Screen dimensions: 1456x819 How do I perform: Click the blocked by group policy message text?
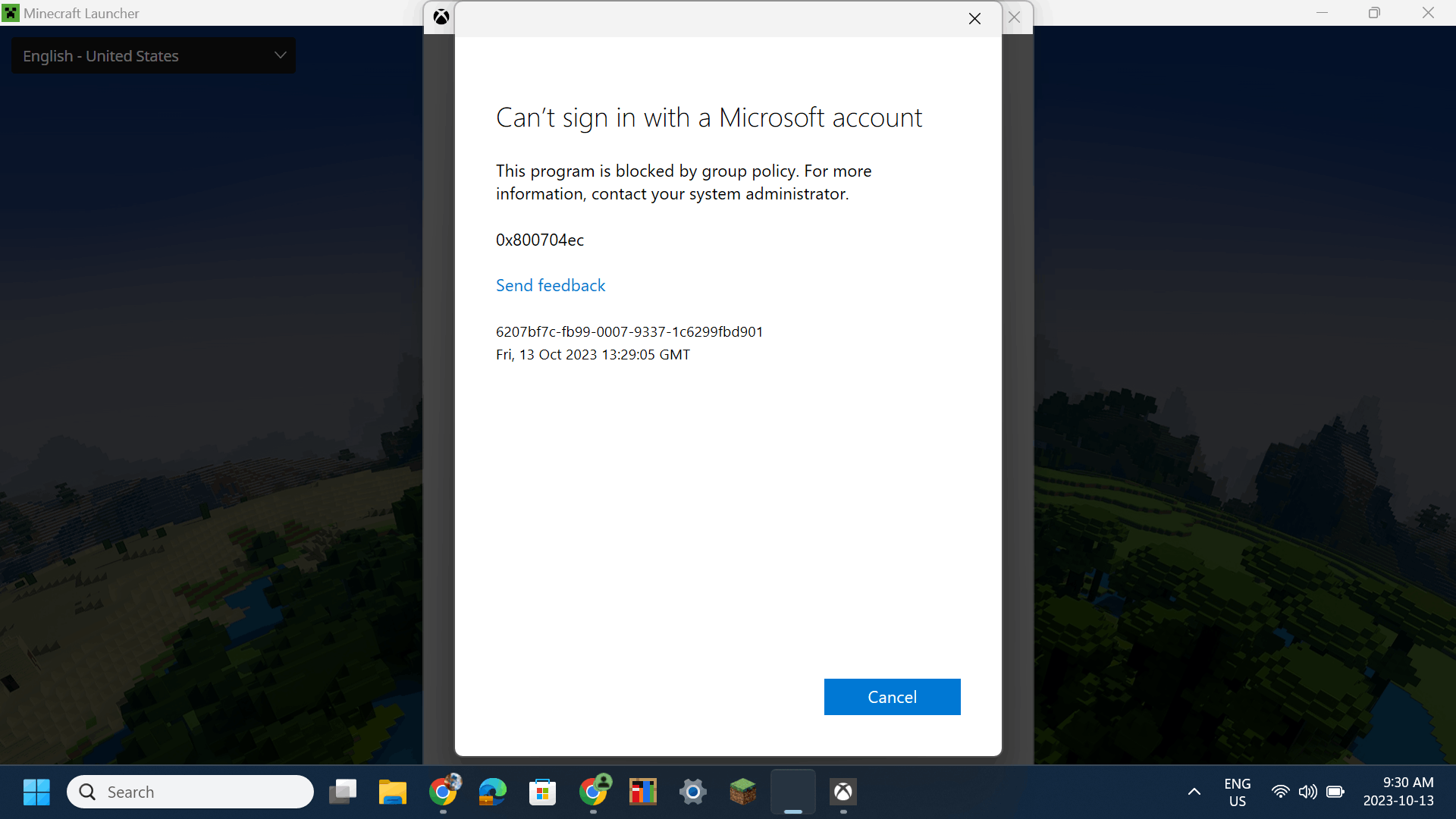click(684, 182)
